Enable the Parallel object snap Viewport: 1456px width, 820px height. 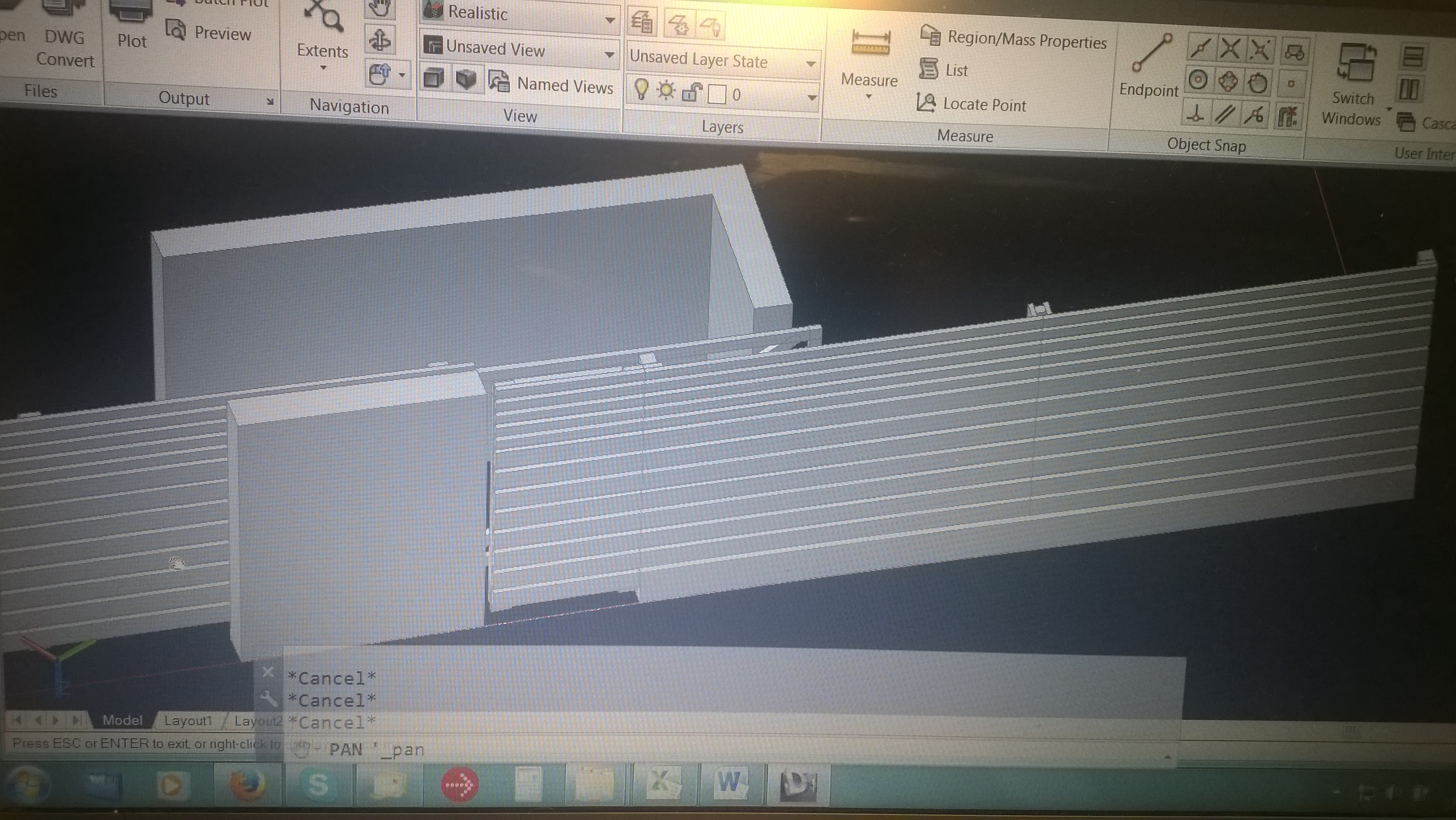(x=1224, y=115)
